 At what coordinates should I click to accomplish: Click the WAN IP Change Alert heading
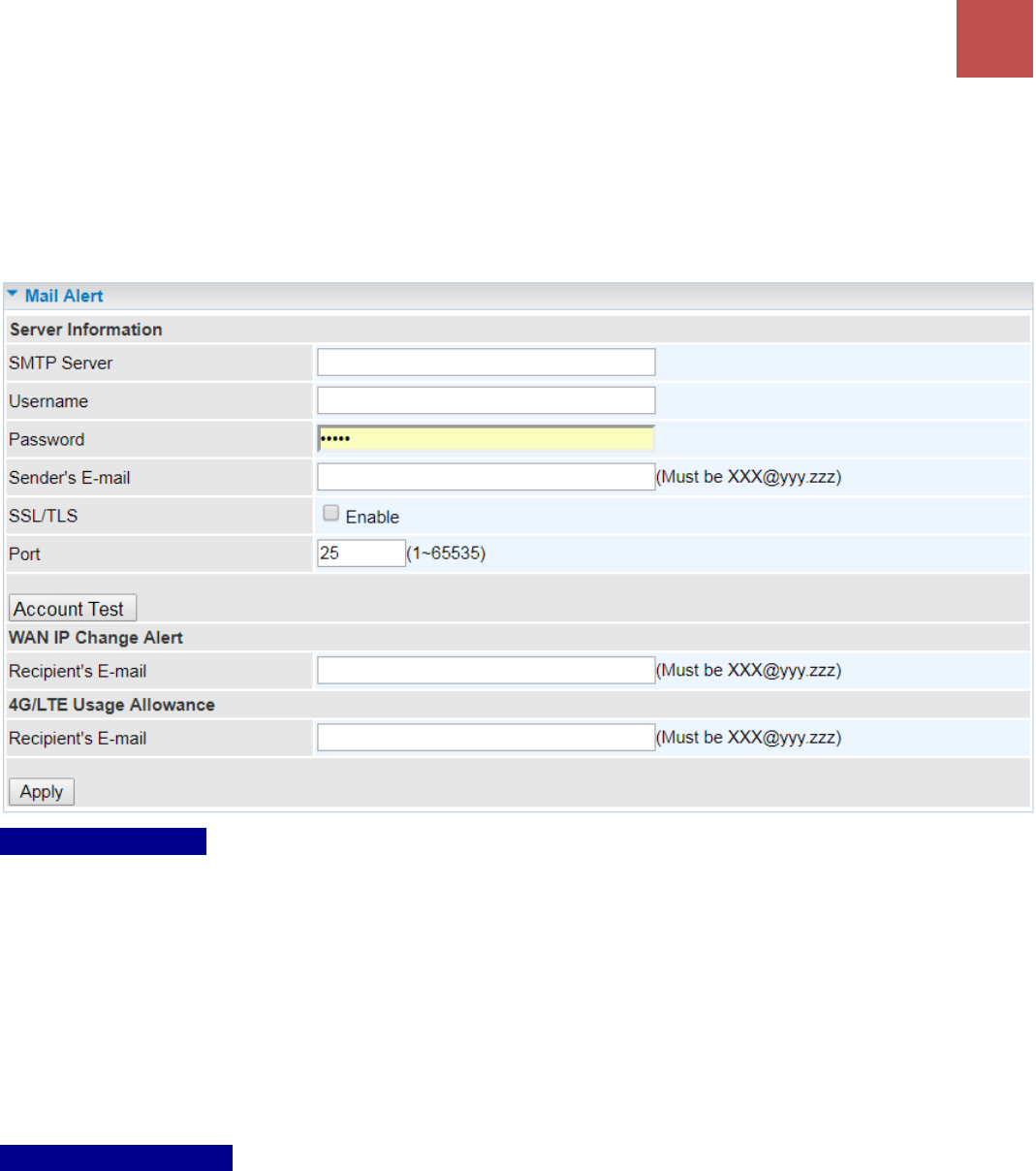(x=96, y=638)
